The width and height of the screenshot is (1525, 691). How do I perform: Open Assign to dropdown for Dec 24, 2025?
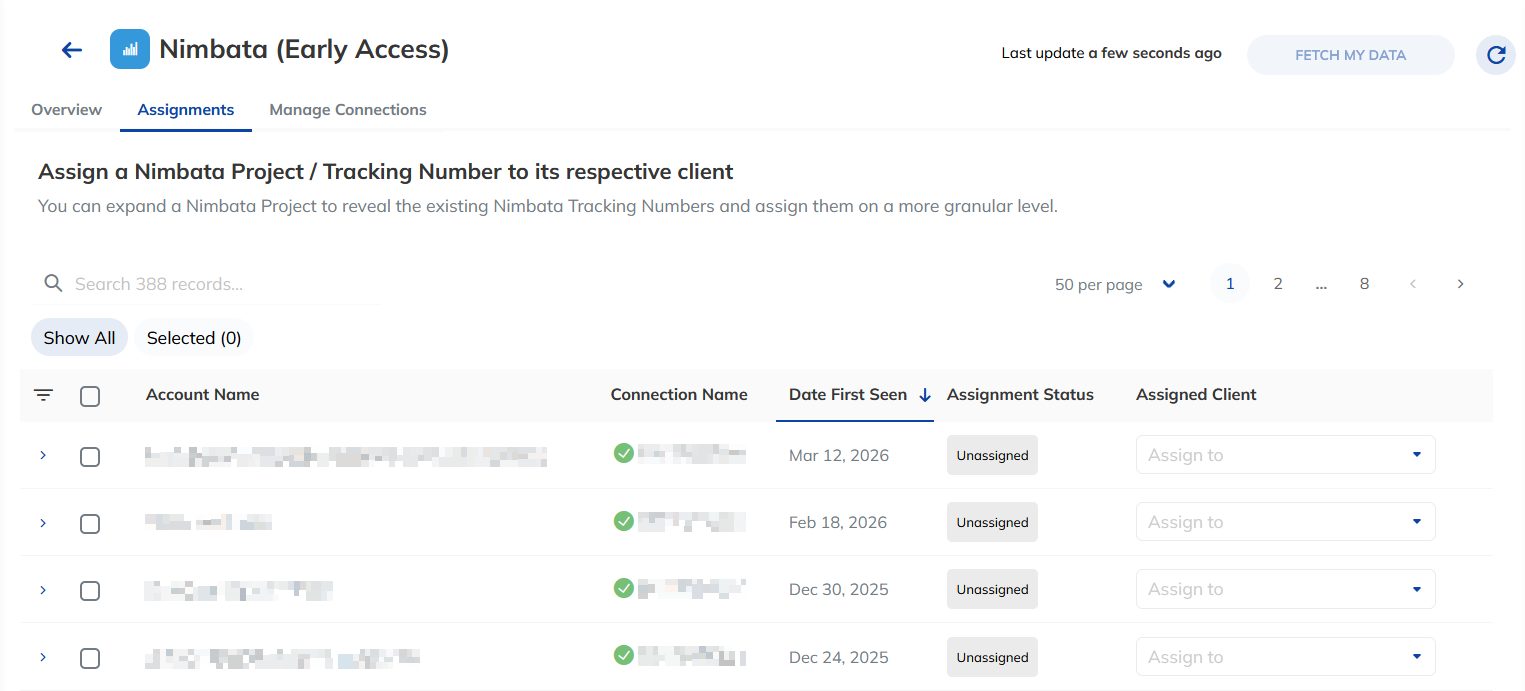1285,657
